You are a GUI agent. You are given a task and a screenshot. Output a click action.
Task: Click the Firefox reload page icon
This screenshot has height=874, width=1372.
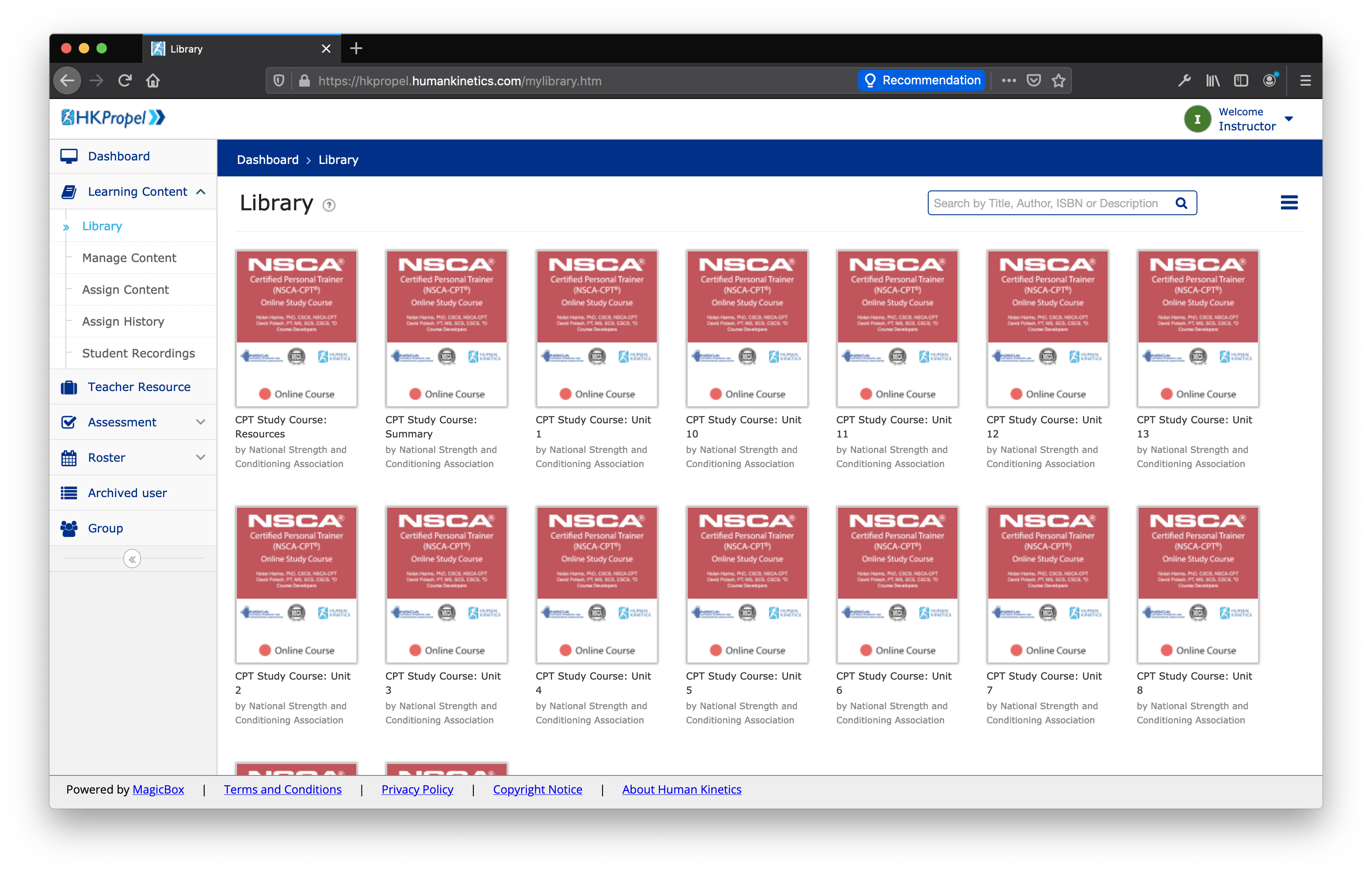[x=125, y=81]
